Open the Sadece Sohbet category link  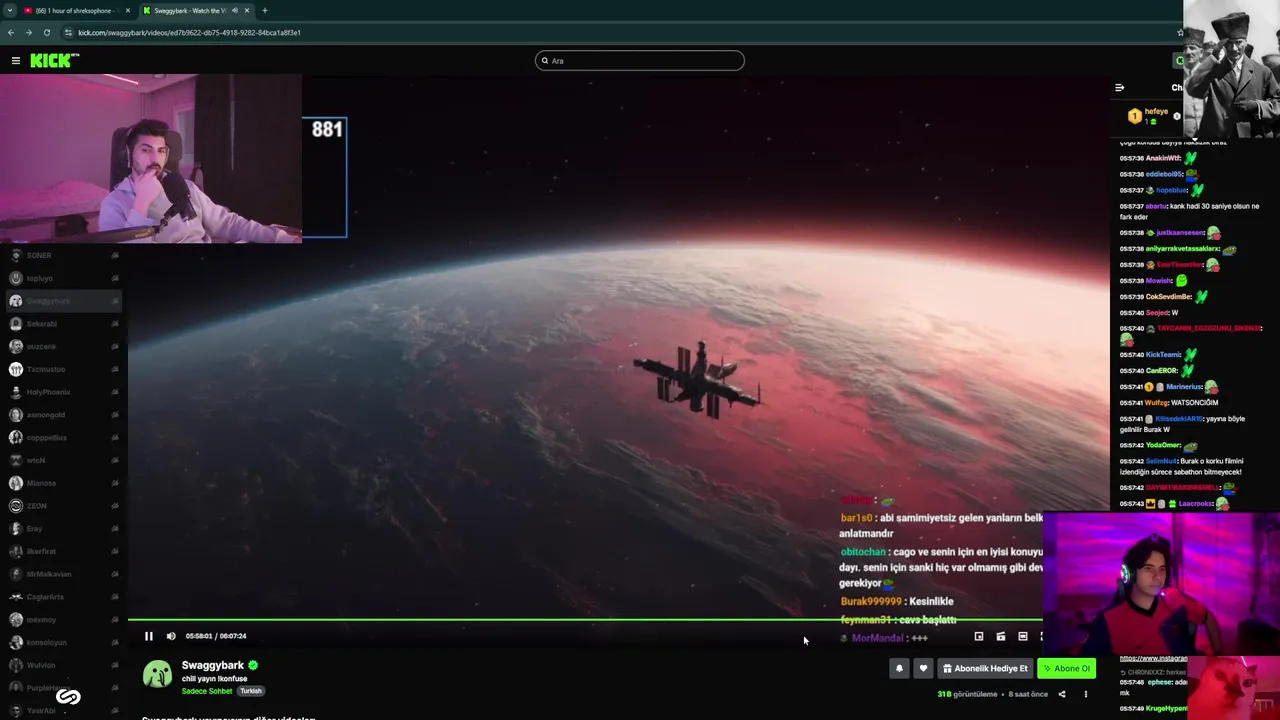coord(207,691)
